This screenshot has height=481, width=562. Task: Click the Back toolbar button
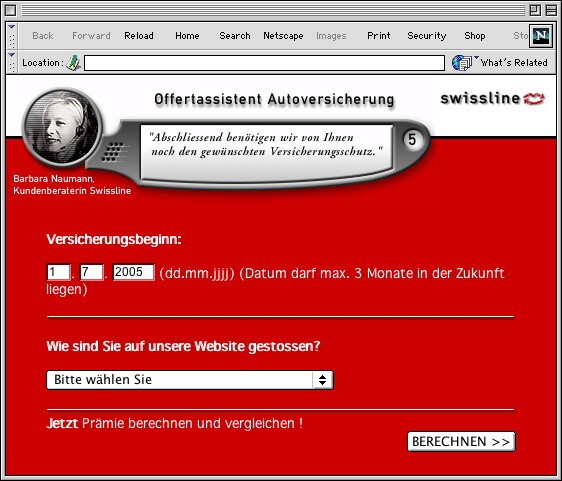(43, 36)
